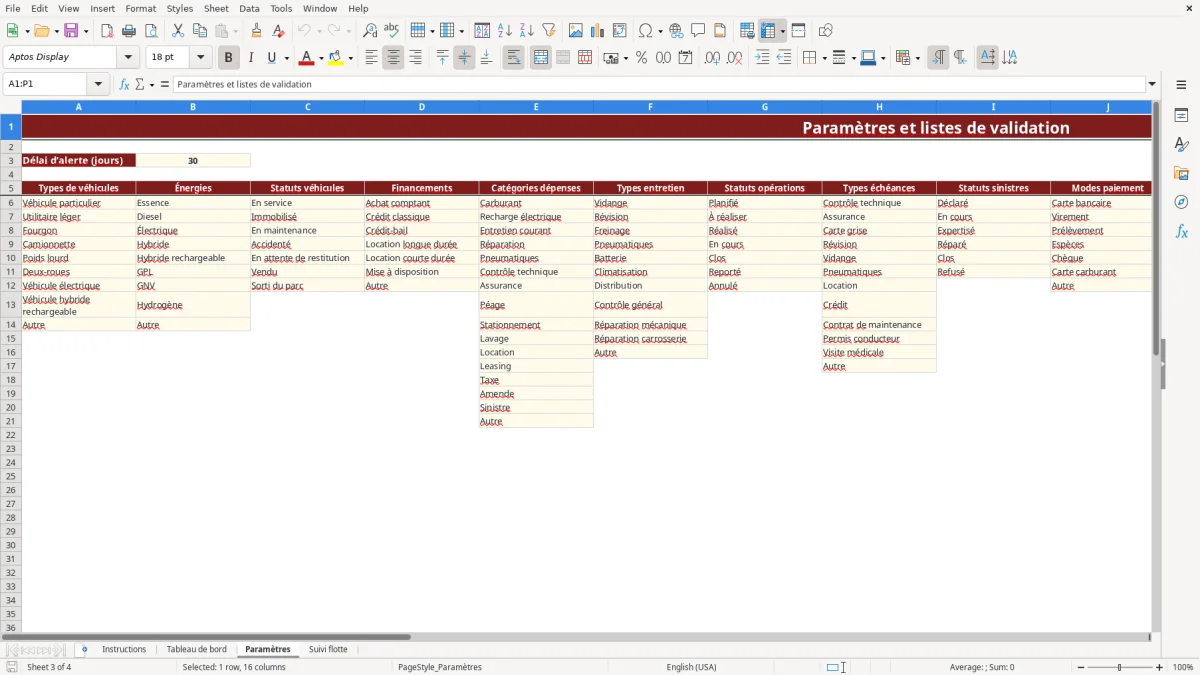Expand the formula bar
Image resolution: width=1200 pixels, height=675 pixels.
1152,84
